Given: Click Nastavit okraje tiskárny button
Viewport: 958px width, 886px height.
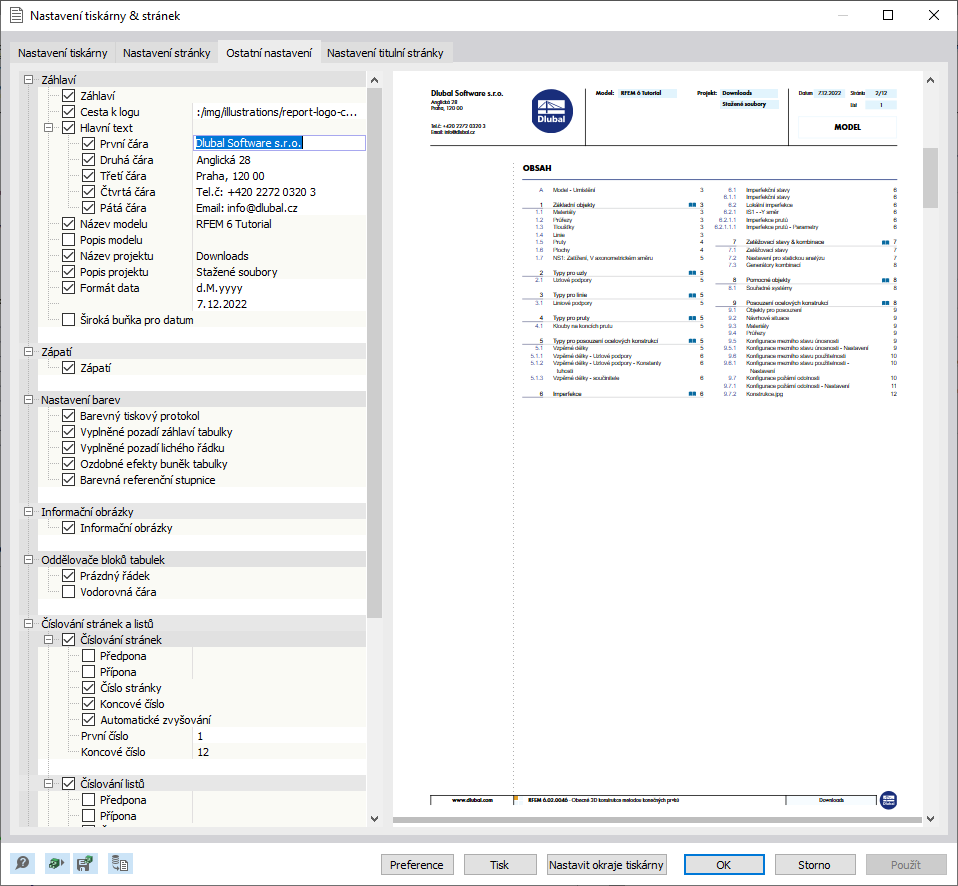Looking at the screenshot, I should click(x=606, y=865).
